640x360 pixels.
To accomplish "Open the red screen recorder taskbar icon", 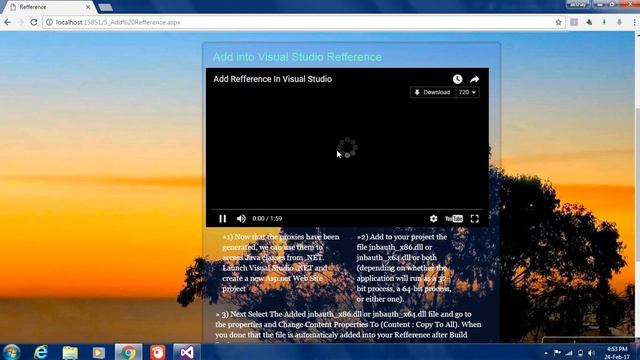I will 158,352.
